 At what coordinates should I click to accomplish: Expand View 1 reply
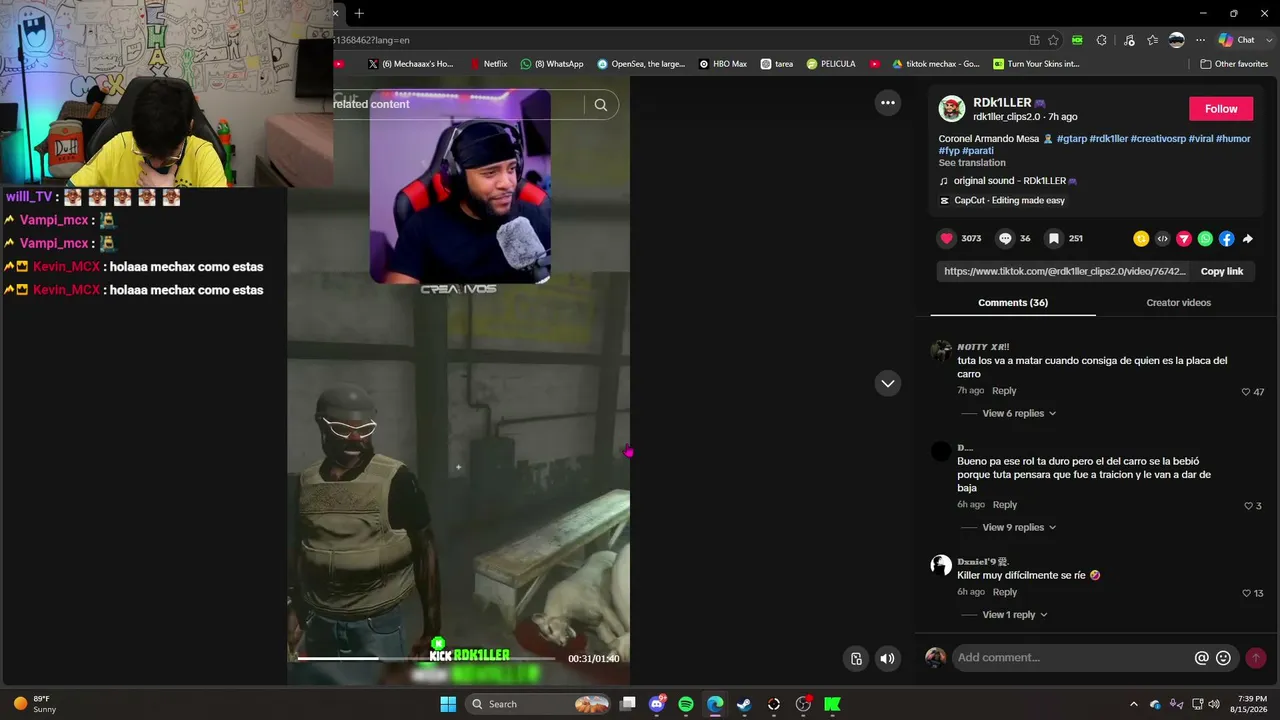click(x=1015, y=614)
